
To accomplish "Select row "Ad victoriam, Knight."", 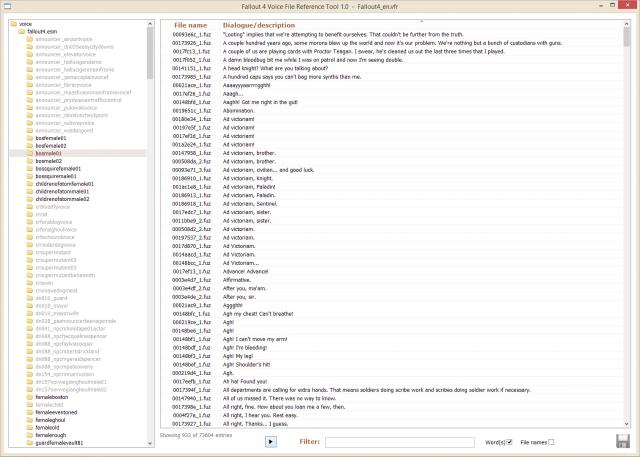I will [x=392, y=178].
